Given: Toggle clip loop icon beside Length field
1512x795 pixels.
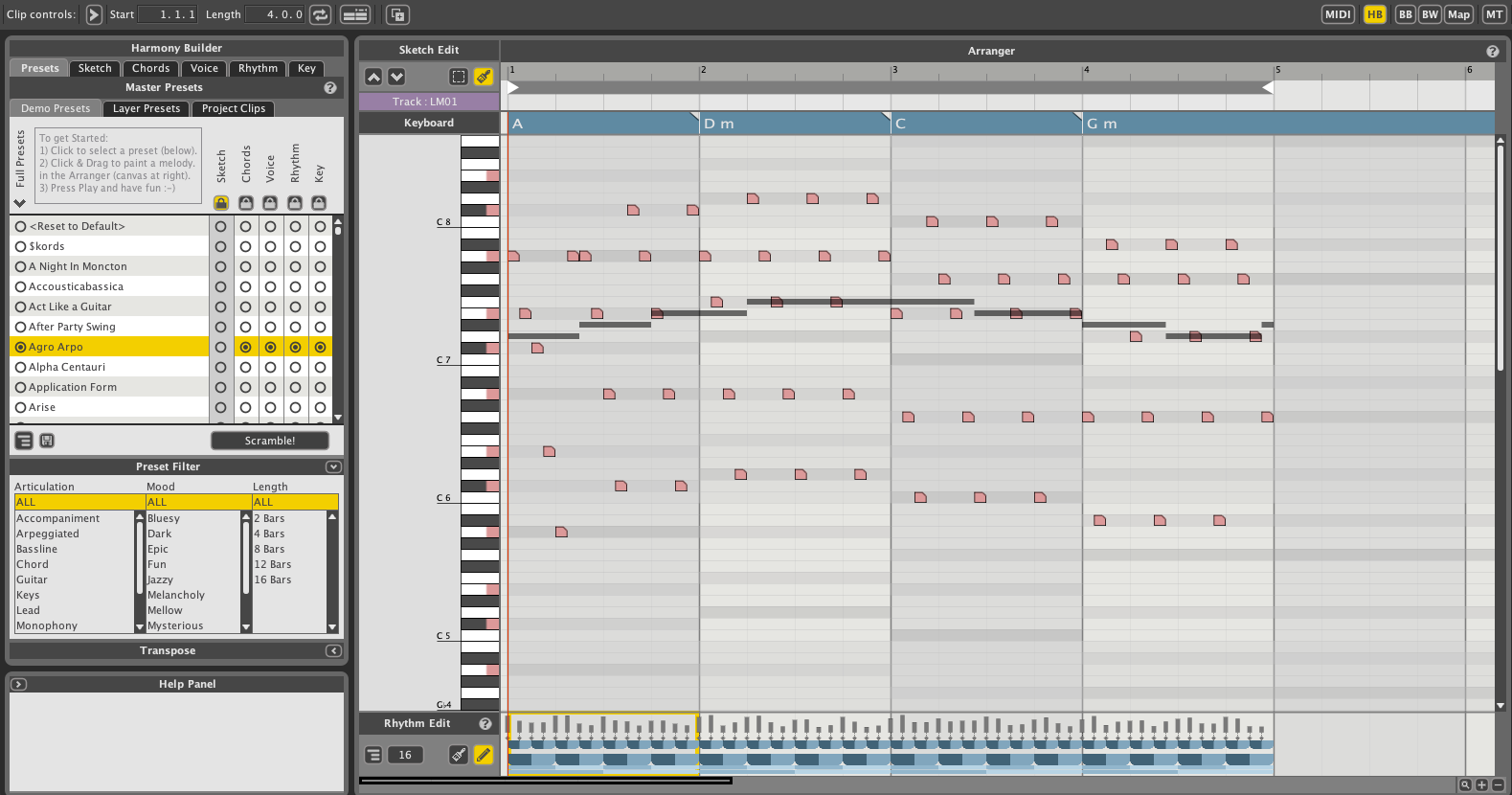Looking at the screenshot, I should [321, 14].
